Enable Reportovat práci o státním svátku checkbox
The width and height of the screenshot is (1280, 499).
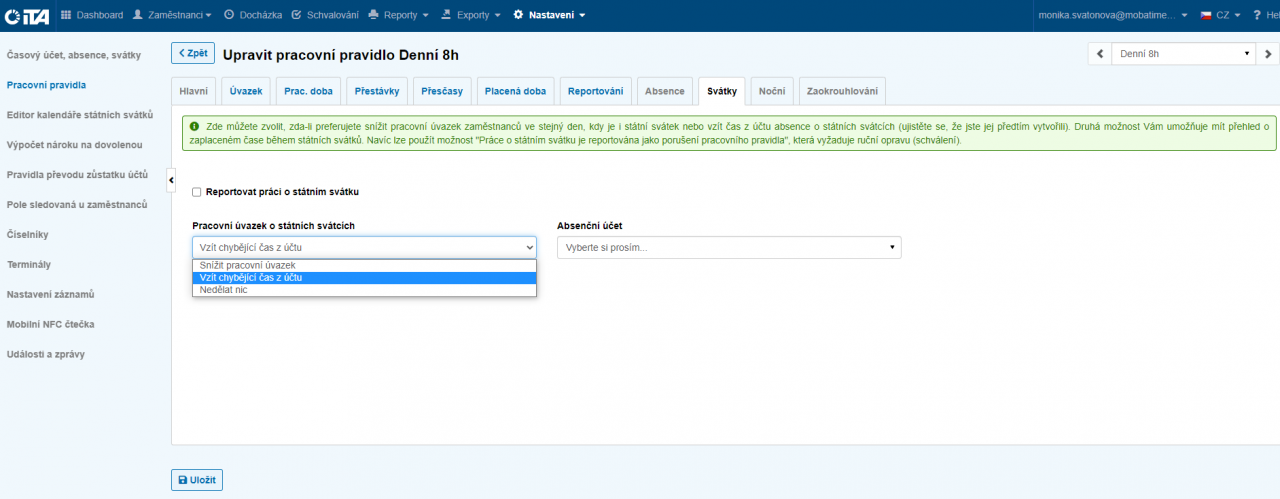(x=197, y=192)
